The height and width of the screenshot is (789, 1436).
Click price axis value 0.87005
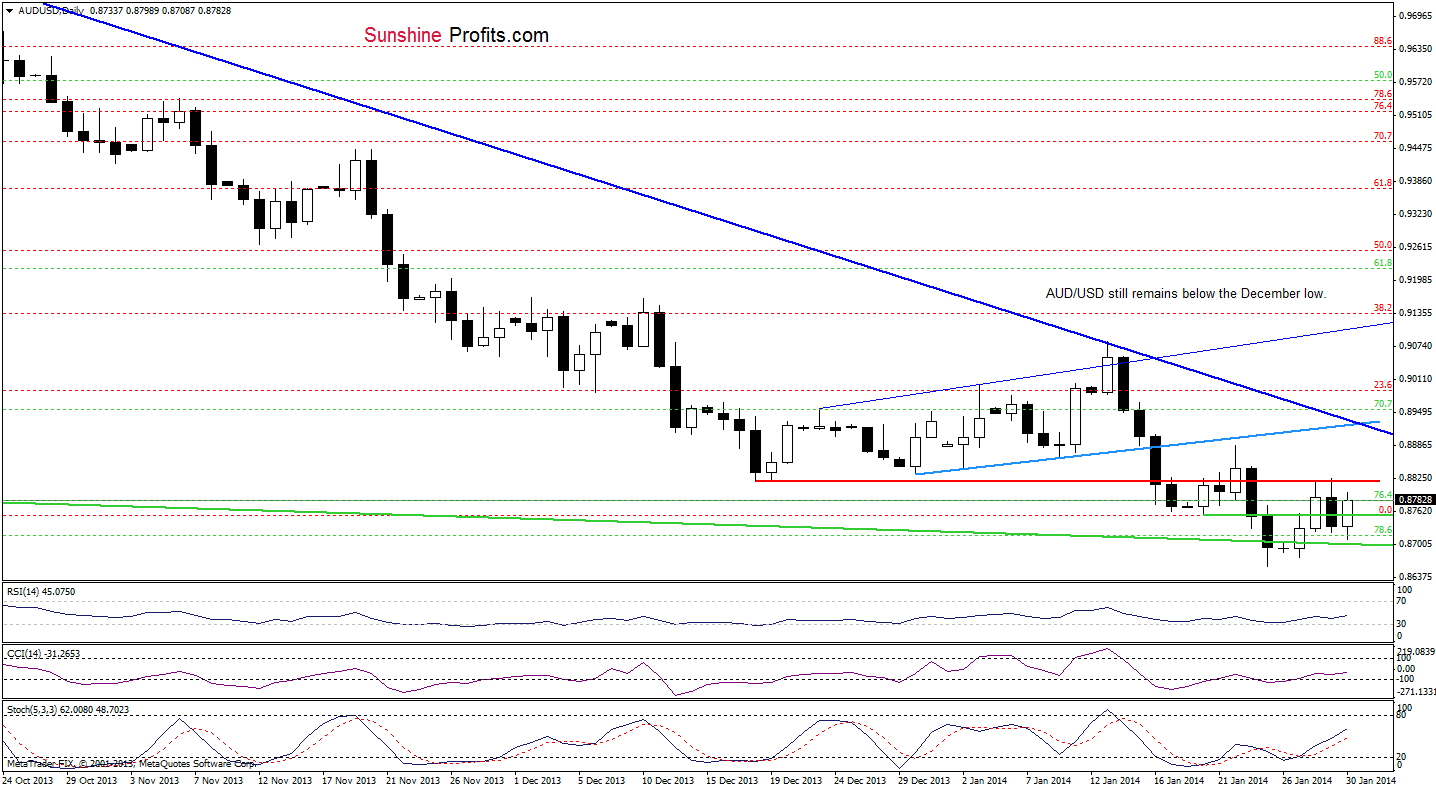pyautogui.click(x=1416, y=544)
